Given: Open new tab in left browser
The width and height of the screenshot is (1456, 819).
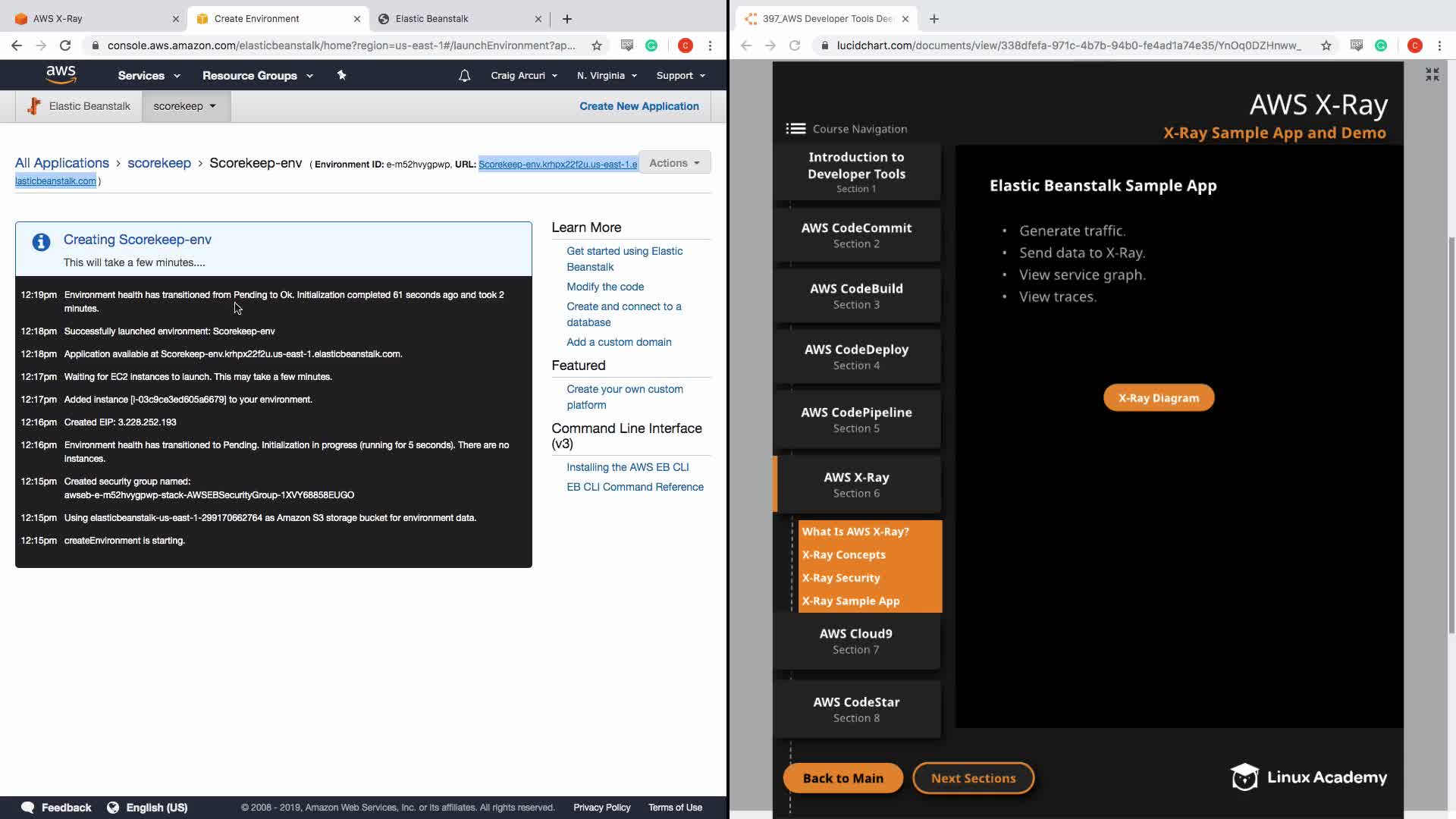Looking at the screenshot, I should 567,18.
